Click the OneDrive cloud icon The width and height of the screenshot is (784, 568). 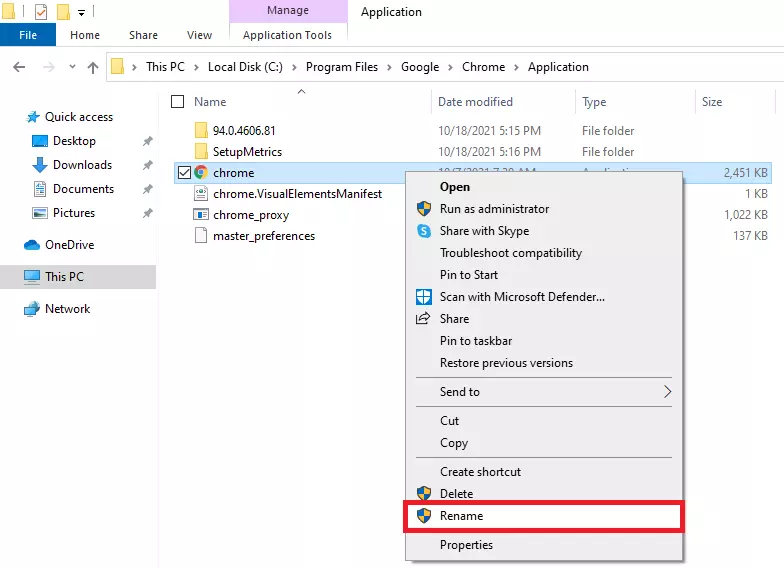coord(32,245)
